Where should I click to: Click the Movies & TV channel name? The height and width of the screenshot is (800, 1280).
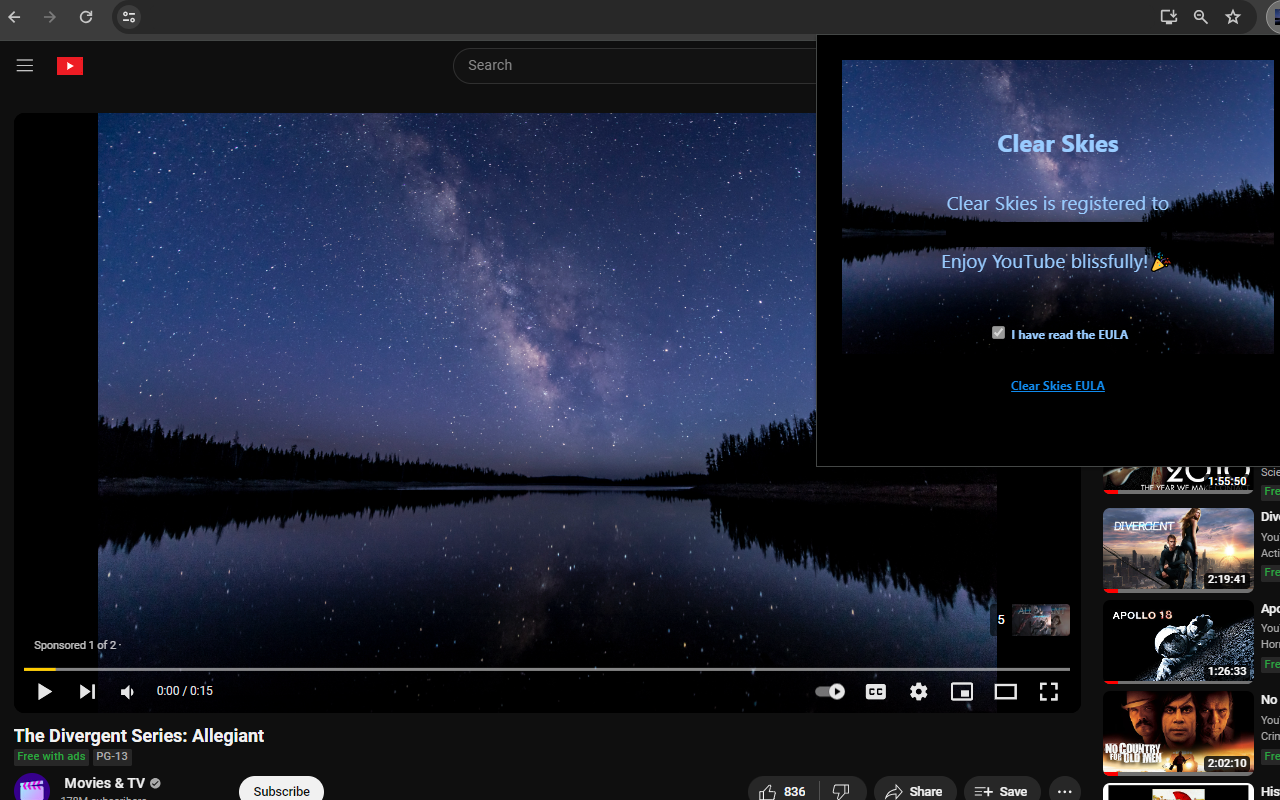(104, 783)
